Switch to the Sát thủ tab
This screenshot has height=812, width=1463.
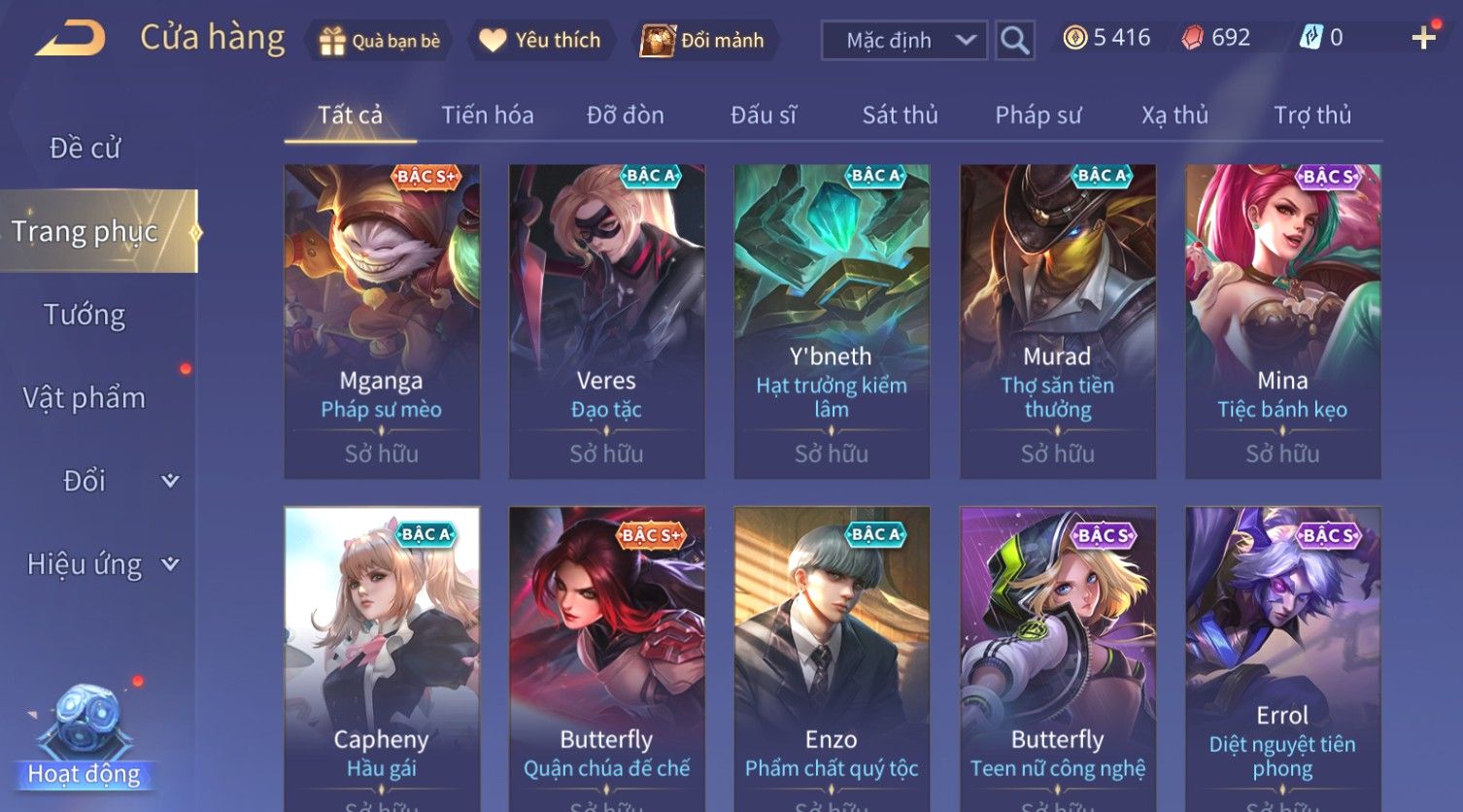(x=900, y=116)
